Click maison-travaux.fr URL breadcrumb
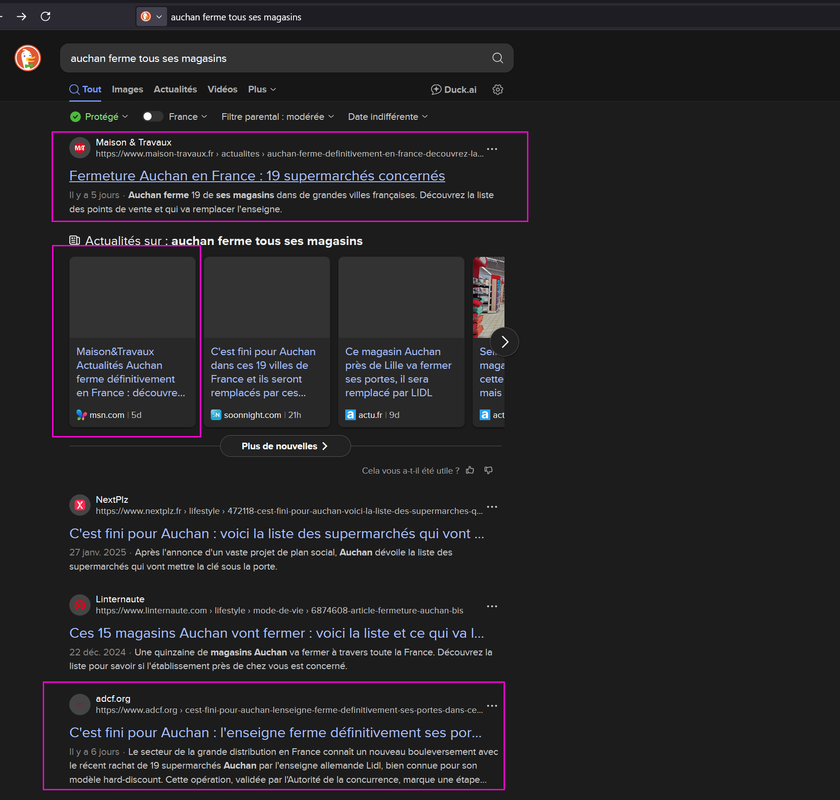This screenshot has height=800, width=840. [289, 154]
